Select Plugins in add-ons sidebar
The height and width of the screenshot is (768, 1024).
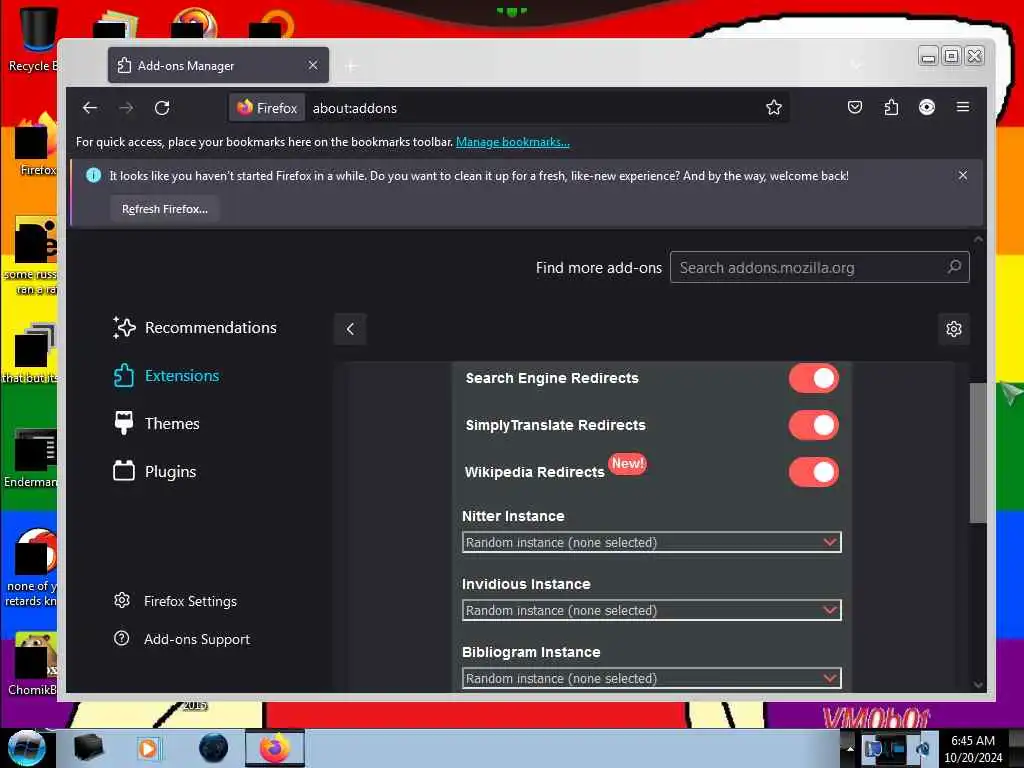pyautogui.click(x=154, y=471)
